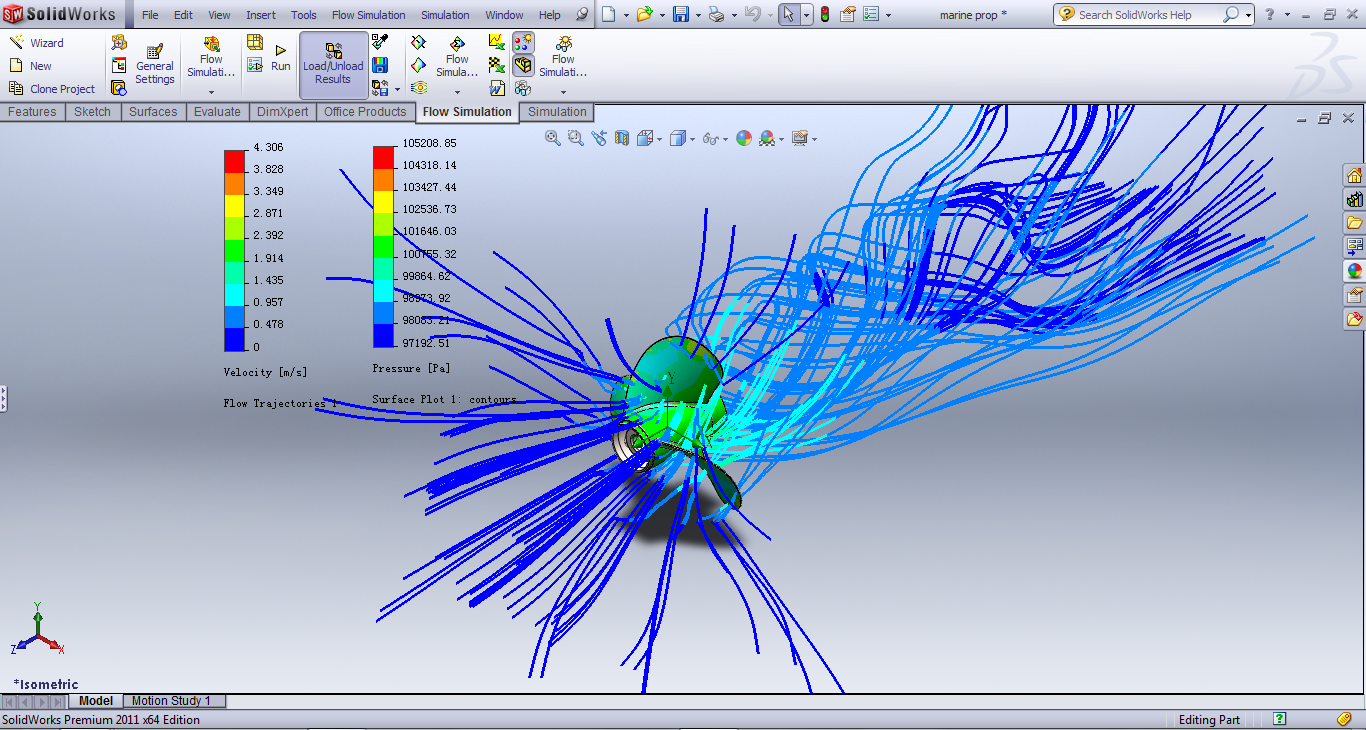Open the Appearances task pane color ball icon
The height and width of the screenshot is (730, 1366).
pyautogui.click(x=1354, y=271)
